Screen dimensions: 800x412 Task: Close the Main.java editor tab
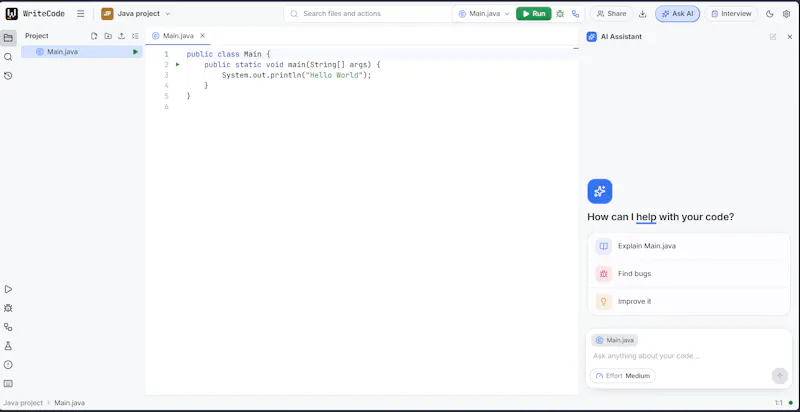(203, 36)
